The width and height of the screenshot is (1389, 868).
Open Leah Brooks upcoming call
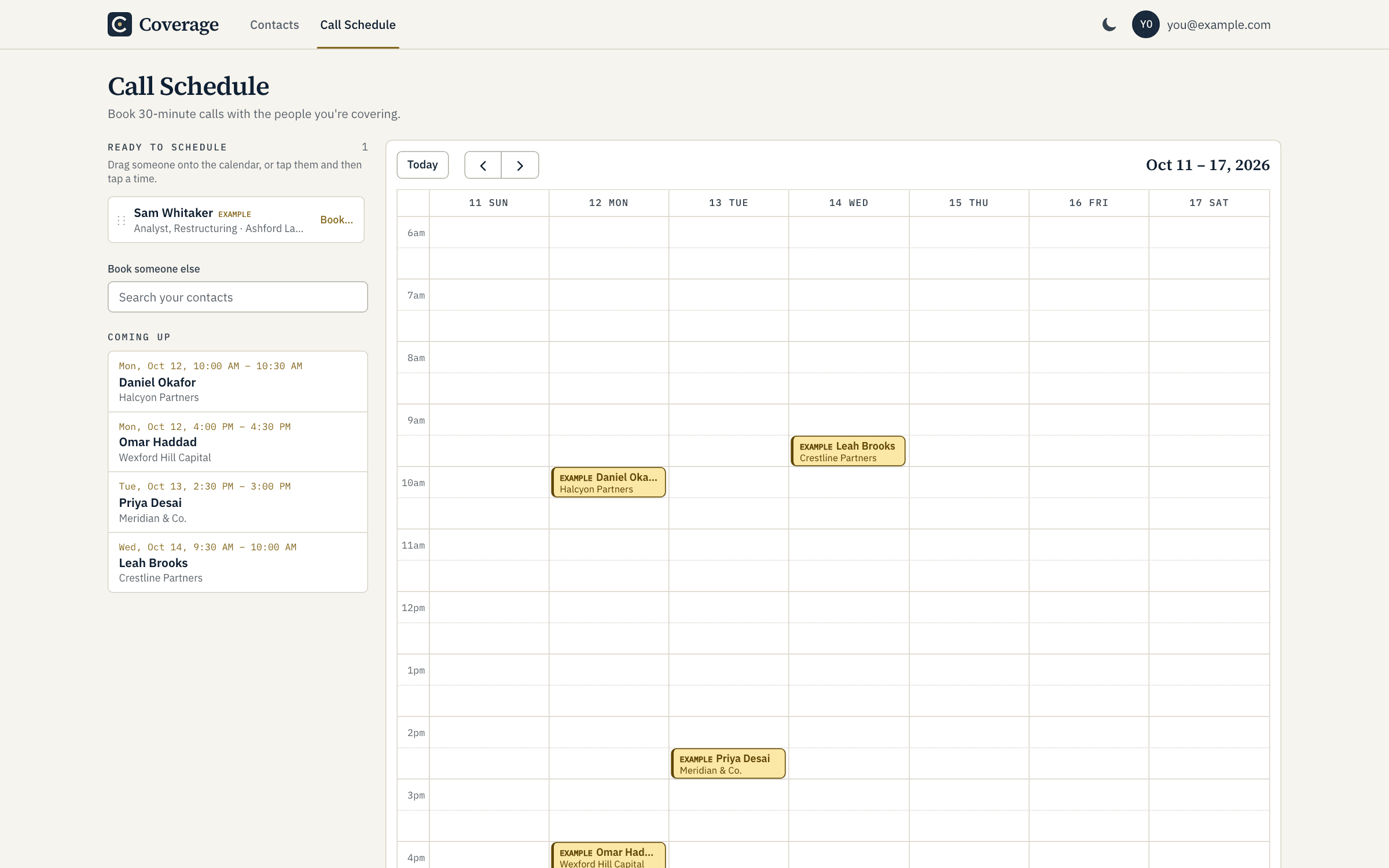tap(237, 562)
